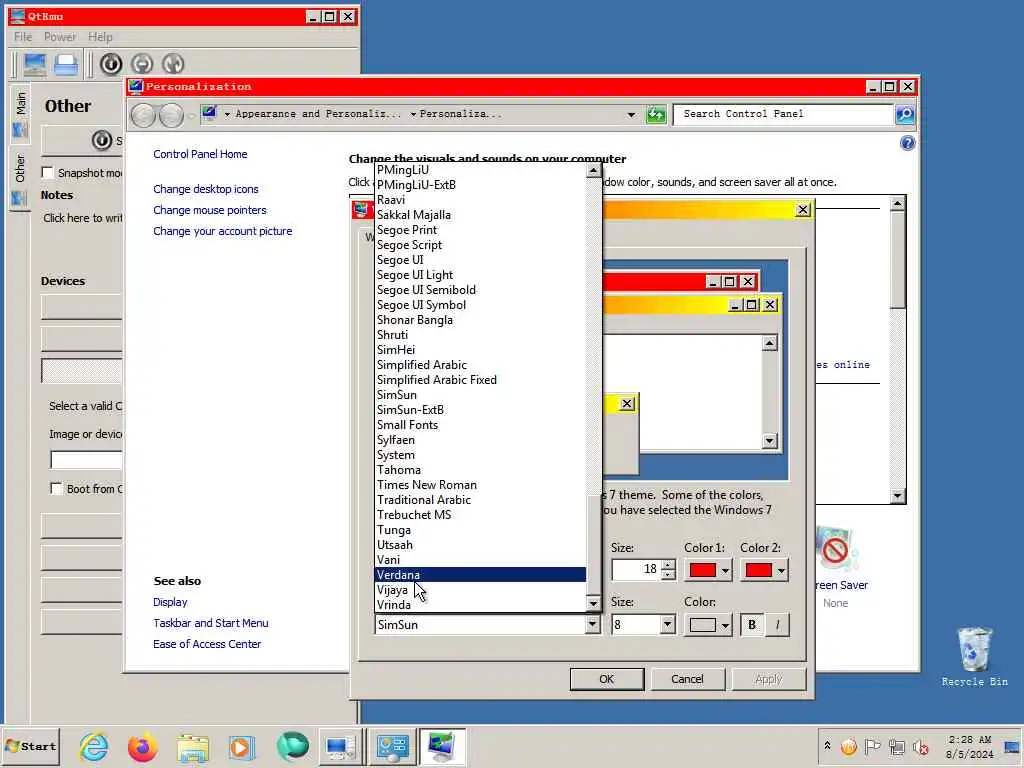Click the item Size 18 field
Screen dimensions: 1024x768
click(636, 569)
